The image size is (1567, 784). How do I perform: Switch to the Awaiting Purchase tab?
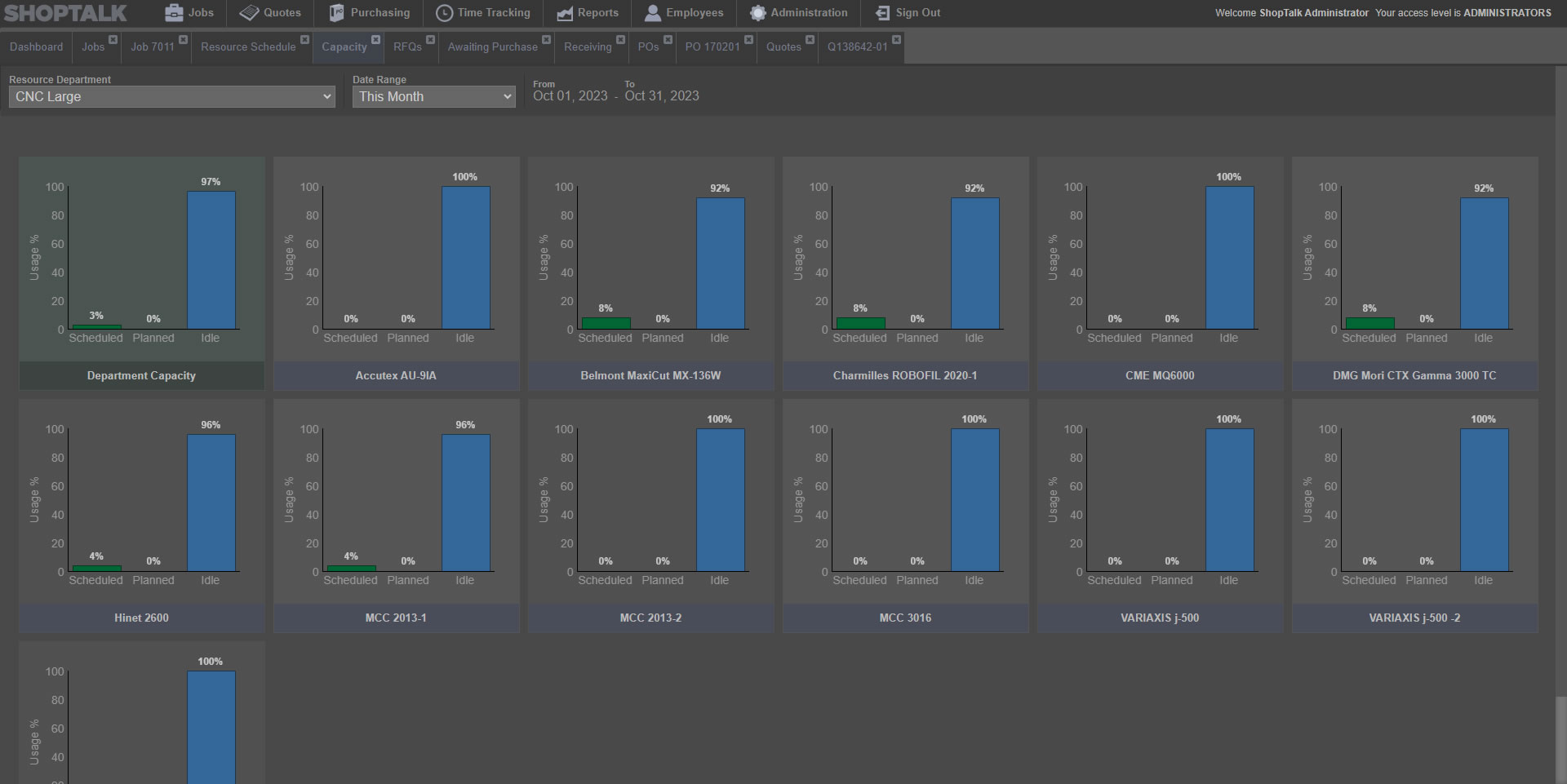[493, 47]
